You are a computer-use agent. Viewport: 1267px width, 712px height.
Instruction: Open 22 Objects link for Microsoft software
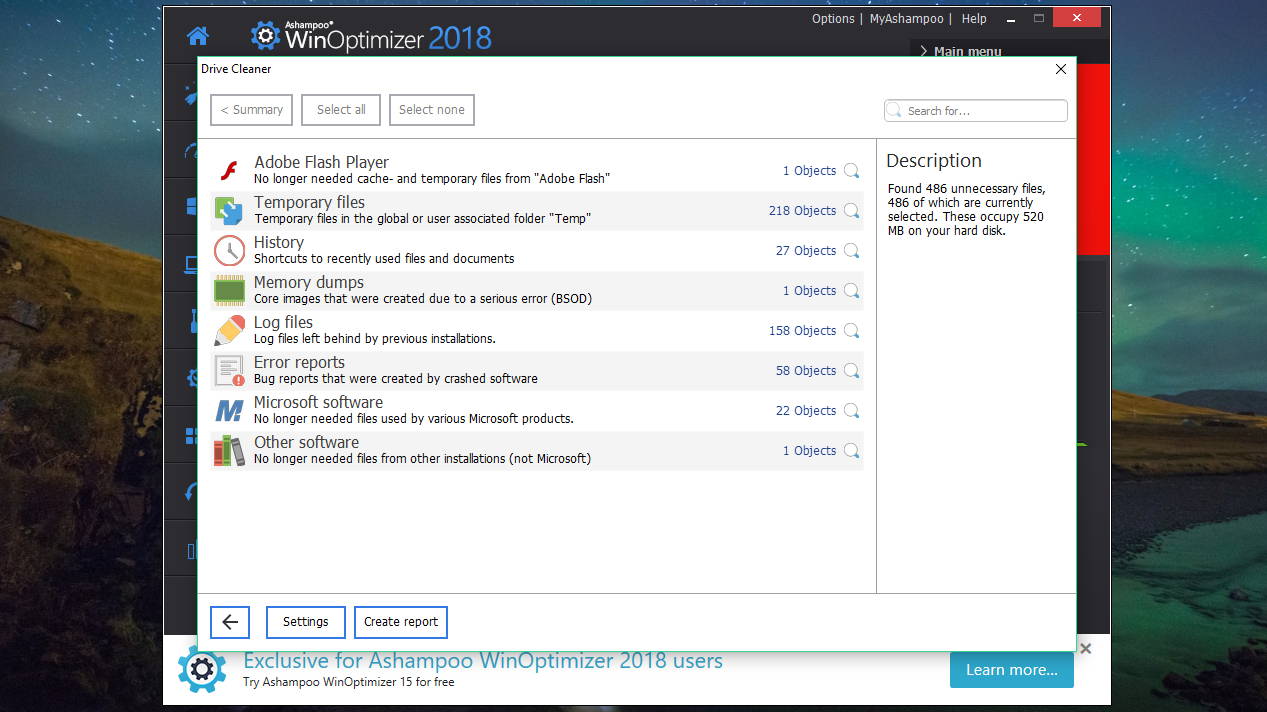pos(806,411)
